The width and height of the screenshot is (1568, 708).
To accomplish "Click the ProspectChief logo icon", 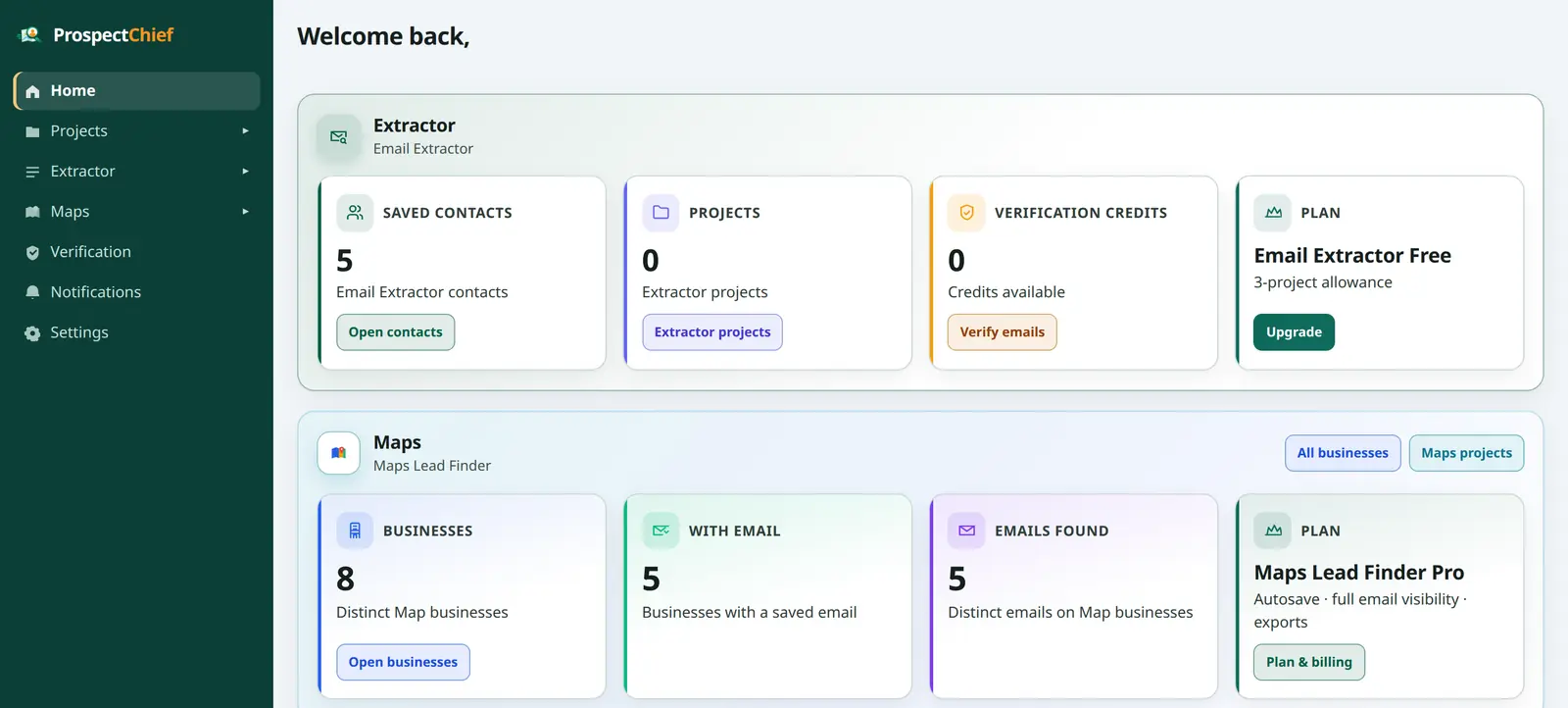I will pos(29,35).
